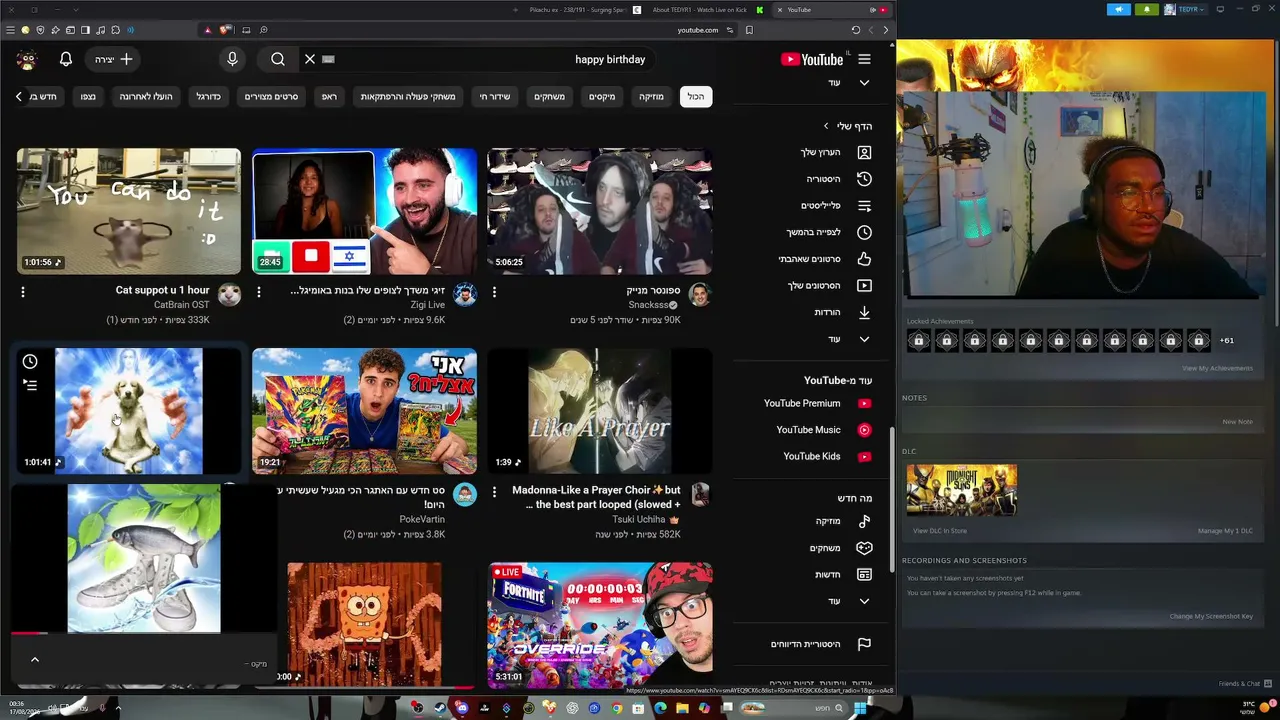Screen dimensions: 1280x720
Task: Open the green Steam notifications bell
Action: 1147,10
